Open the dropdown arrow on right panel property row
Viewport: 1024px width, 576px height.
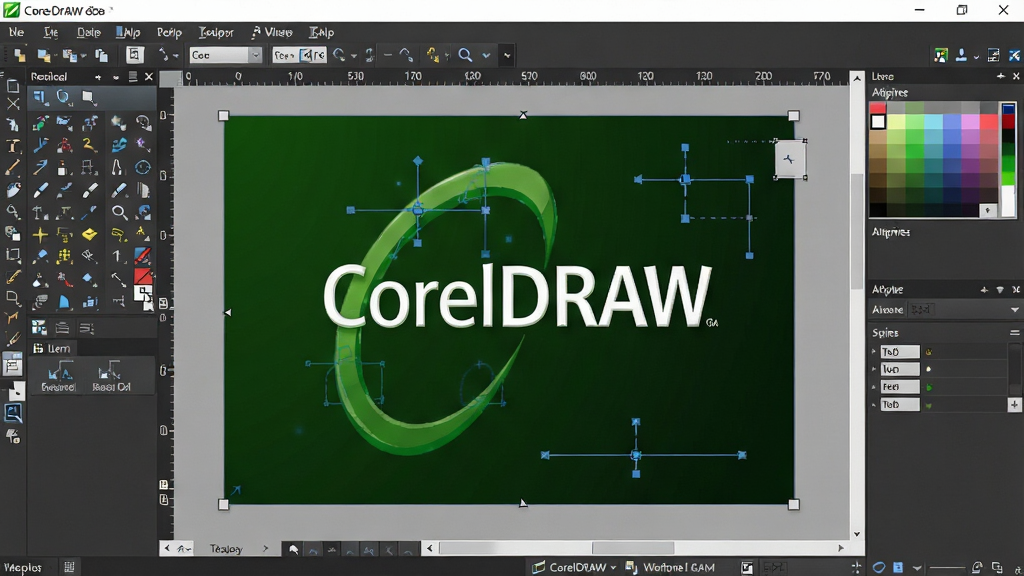pos(1014,310)
